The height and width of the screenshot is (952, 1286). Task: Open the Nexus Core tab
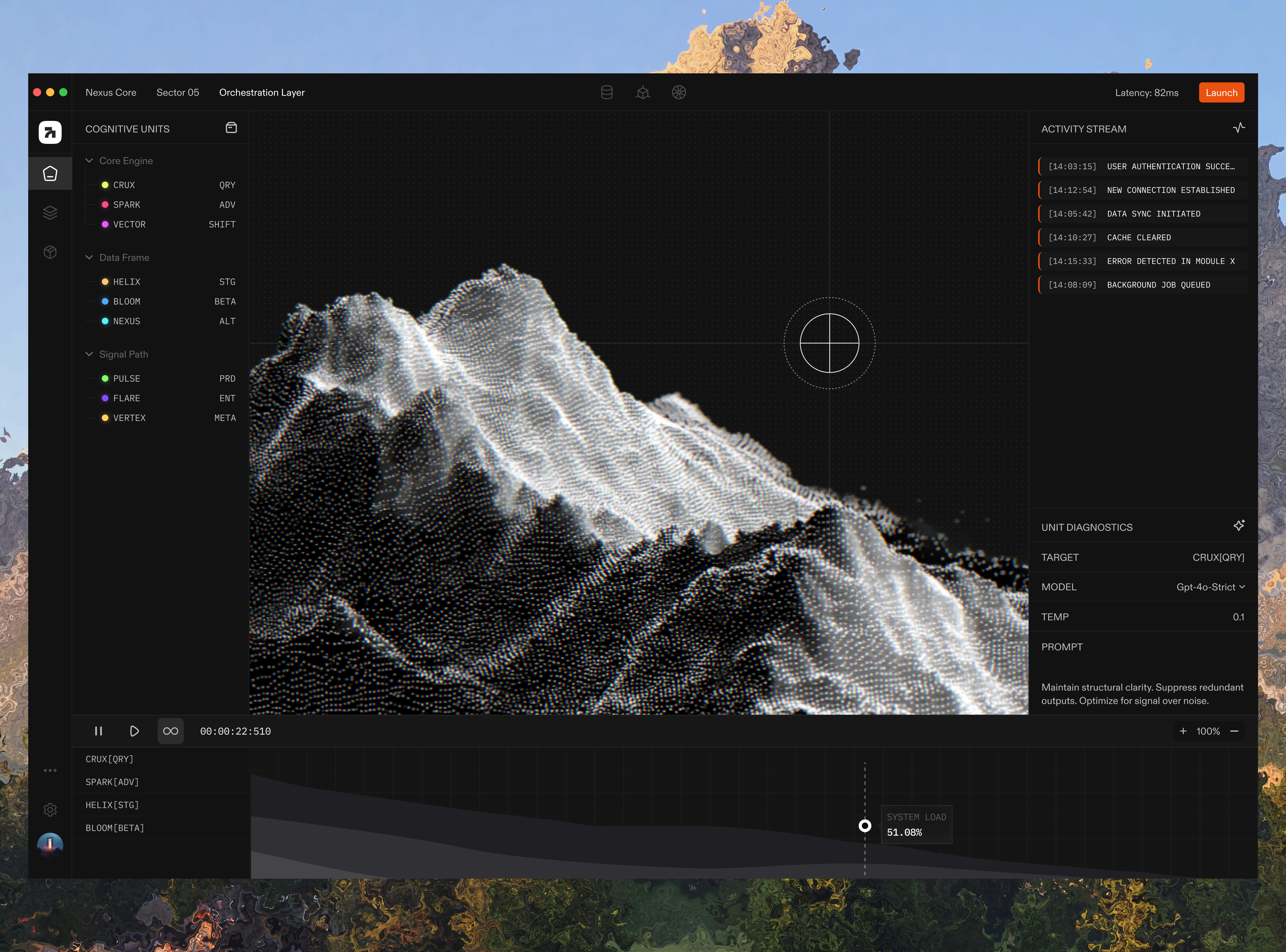(111, 92)
